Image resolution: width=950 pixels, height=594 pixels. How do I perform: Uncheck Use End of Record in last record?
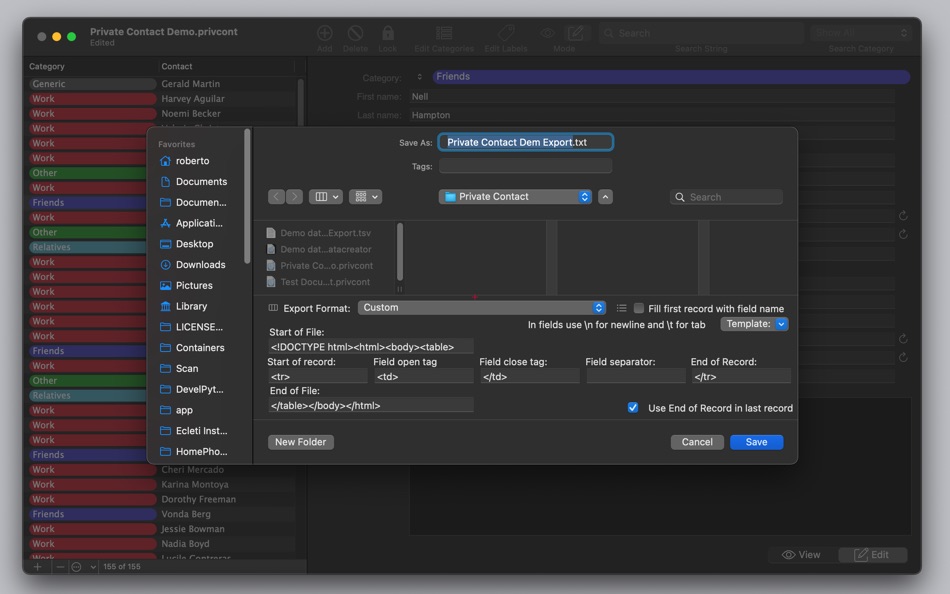pyautogui.click(x=633, y=407)
